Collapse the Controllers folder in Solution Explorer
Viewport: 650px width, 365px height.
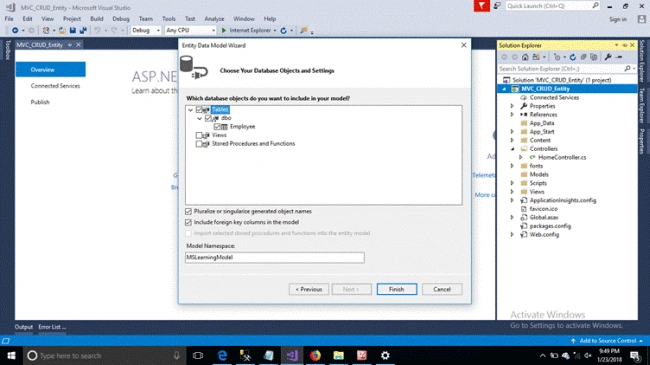pyautogui.click(x=512, y=149)
